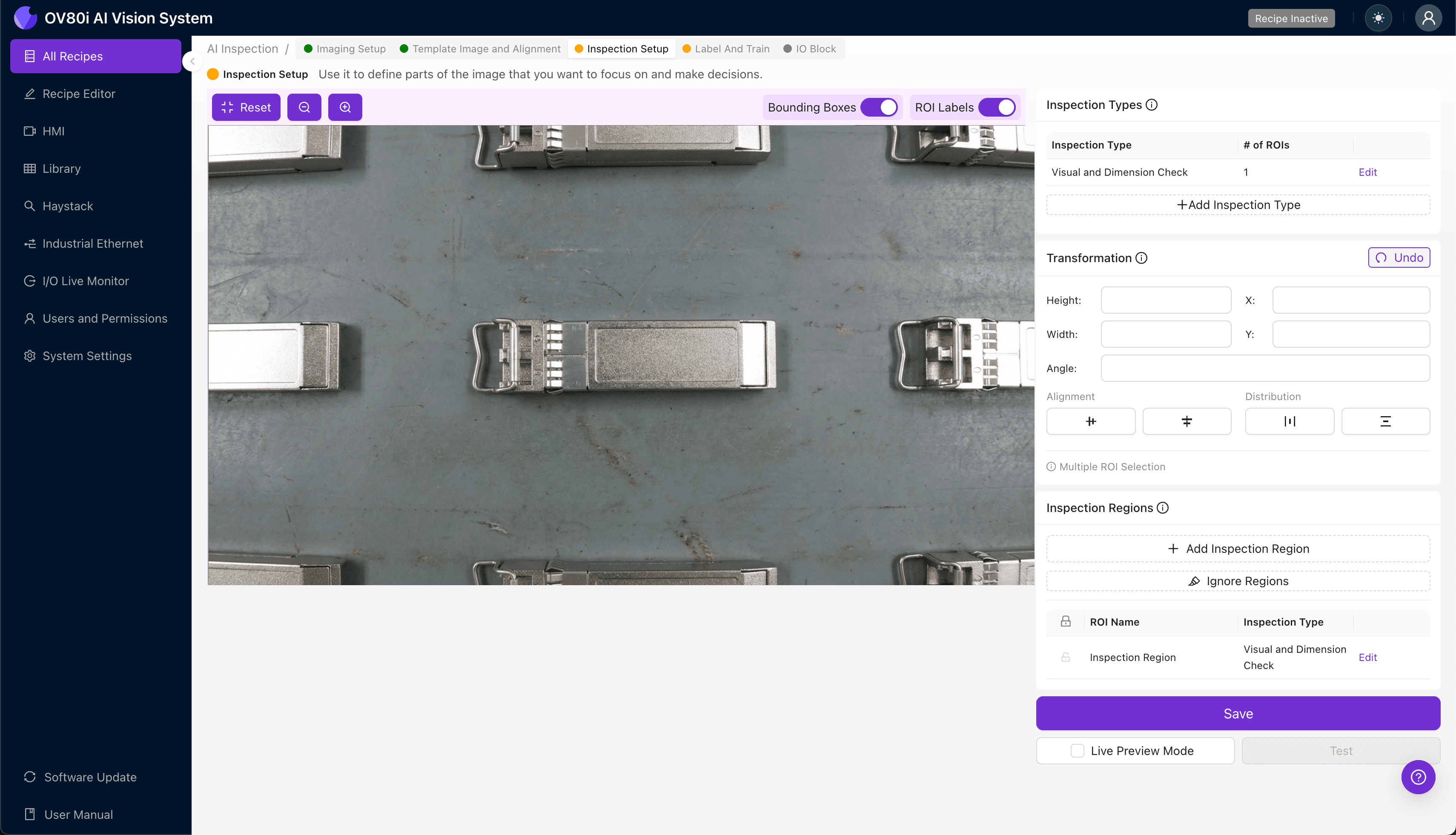Screen dimensions: 1456x835
Task: Toggle the light/dark theme sun icon
Action: [x=1378, y=18]
